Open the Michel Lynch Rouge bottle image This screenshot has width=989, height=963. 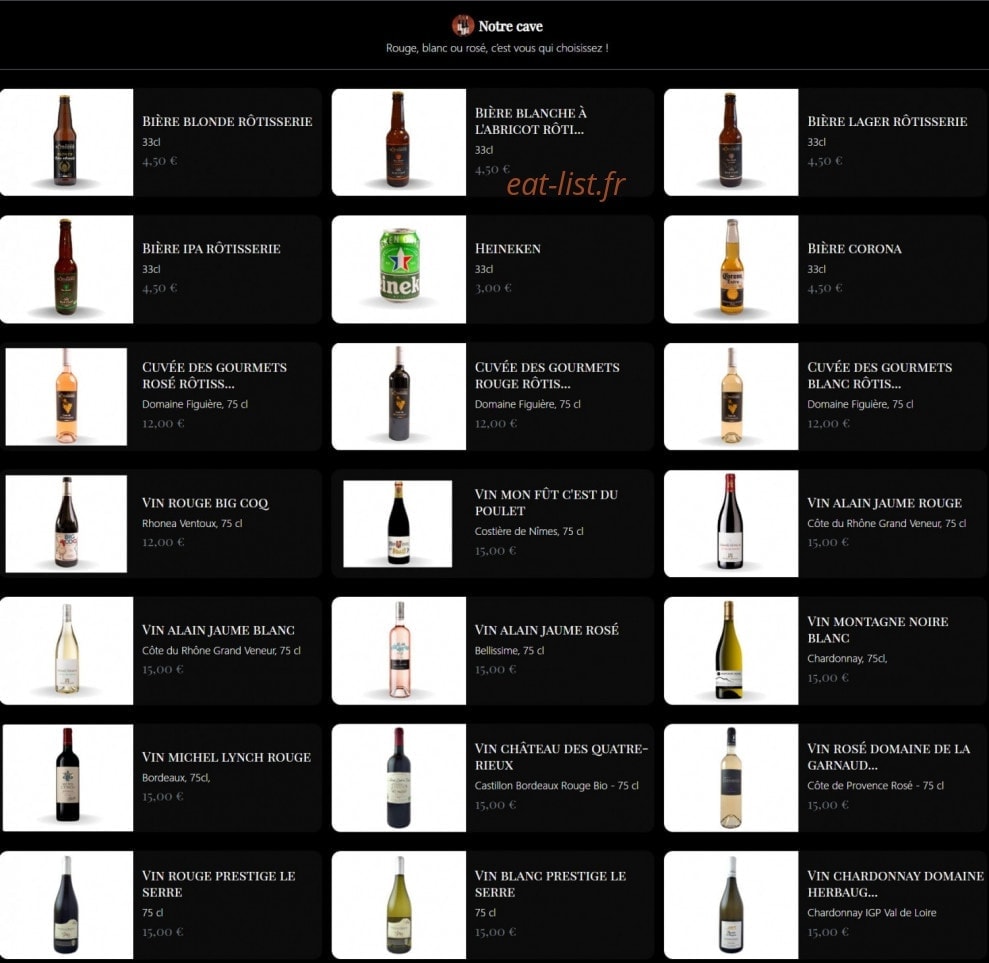pos(67,778)
